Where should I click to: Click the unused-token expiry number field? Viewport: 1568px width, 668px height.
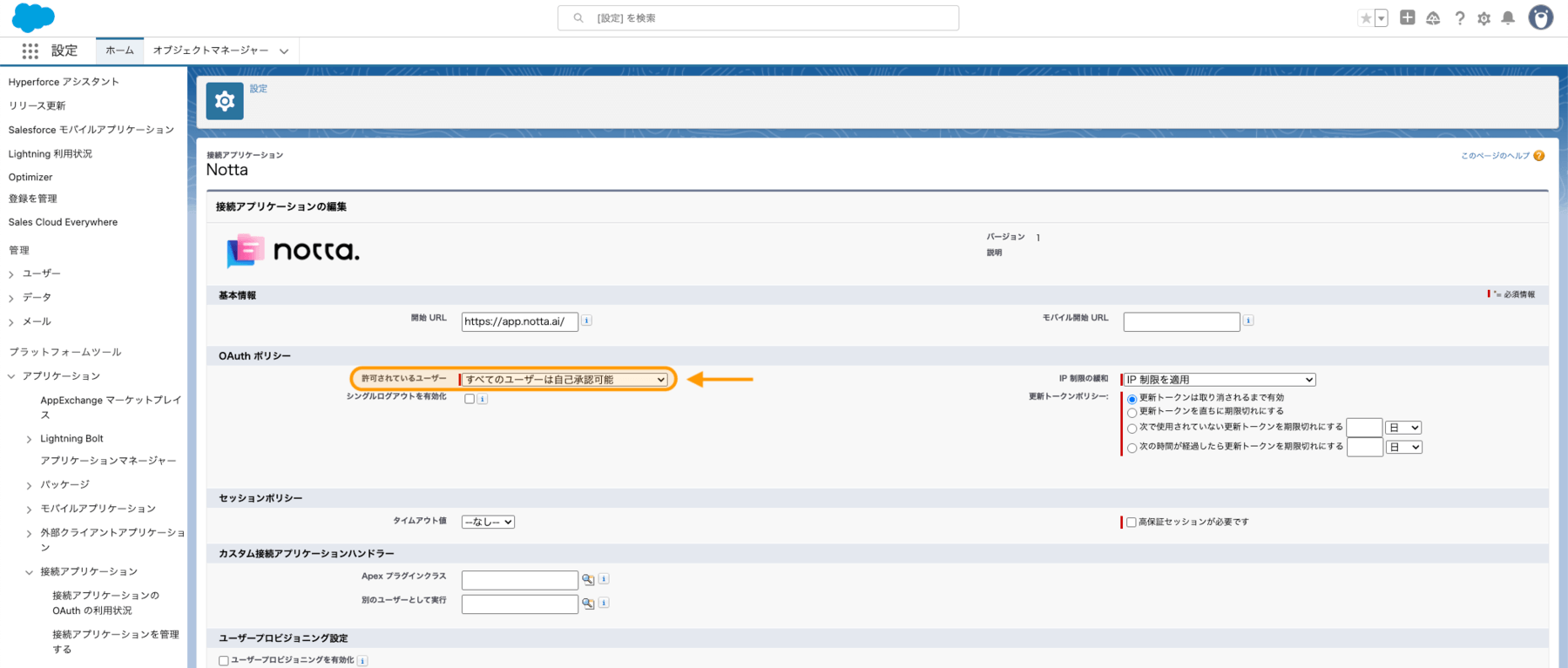pos(1364,428)
